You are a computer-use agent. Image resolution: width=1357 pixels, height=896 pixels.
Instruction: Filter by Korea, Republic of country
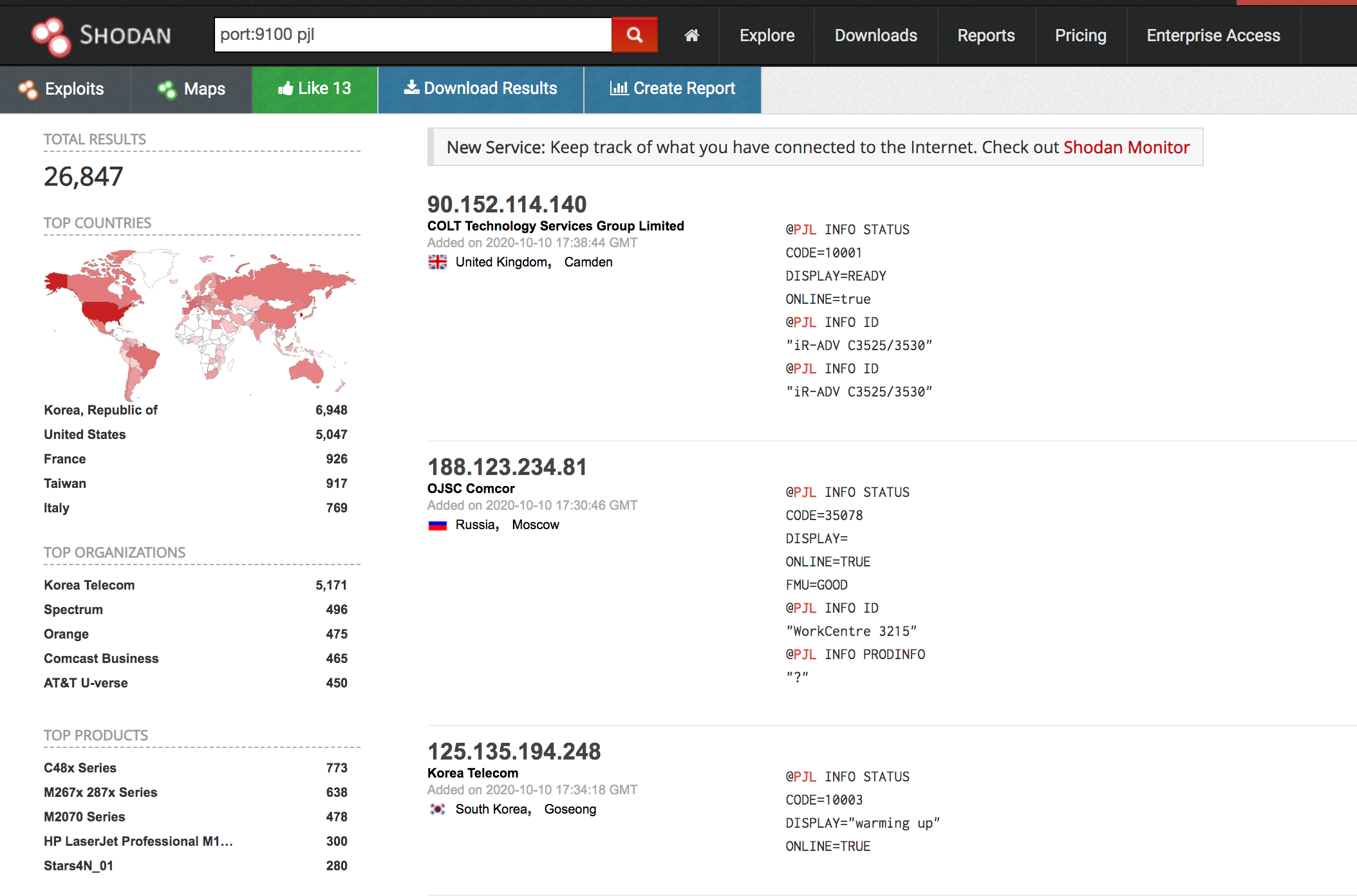[100, 410]
